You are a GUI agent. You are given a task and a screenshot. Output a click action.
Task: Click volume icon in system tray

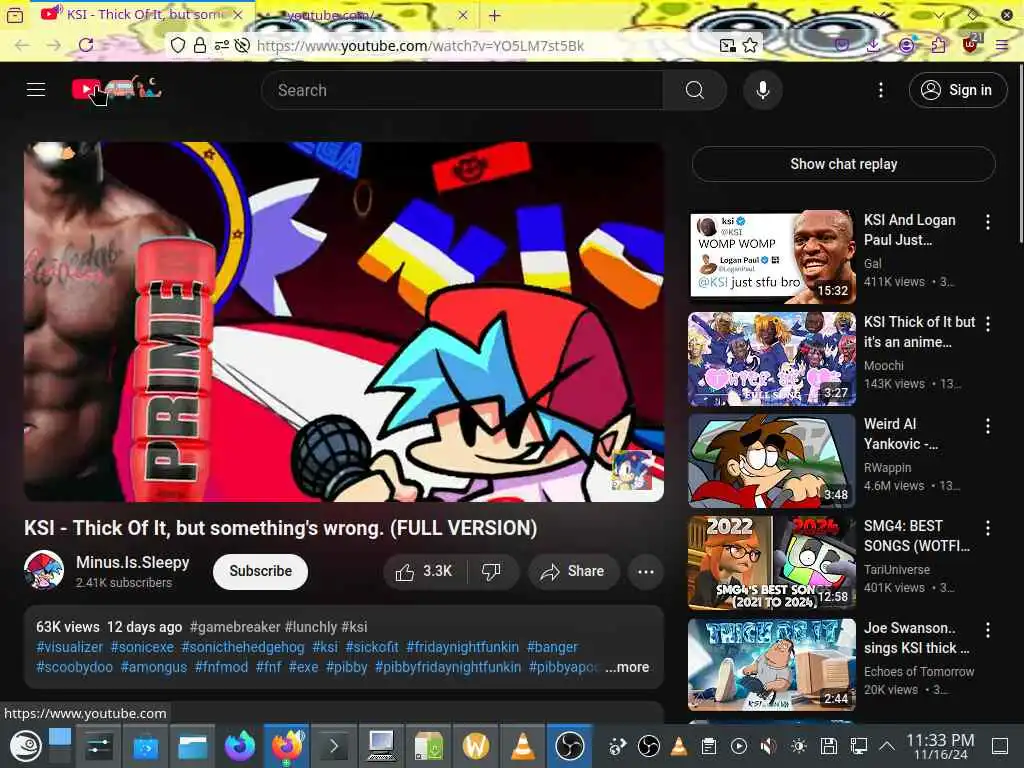(x=769, y=746)
